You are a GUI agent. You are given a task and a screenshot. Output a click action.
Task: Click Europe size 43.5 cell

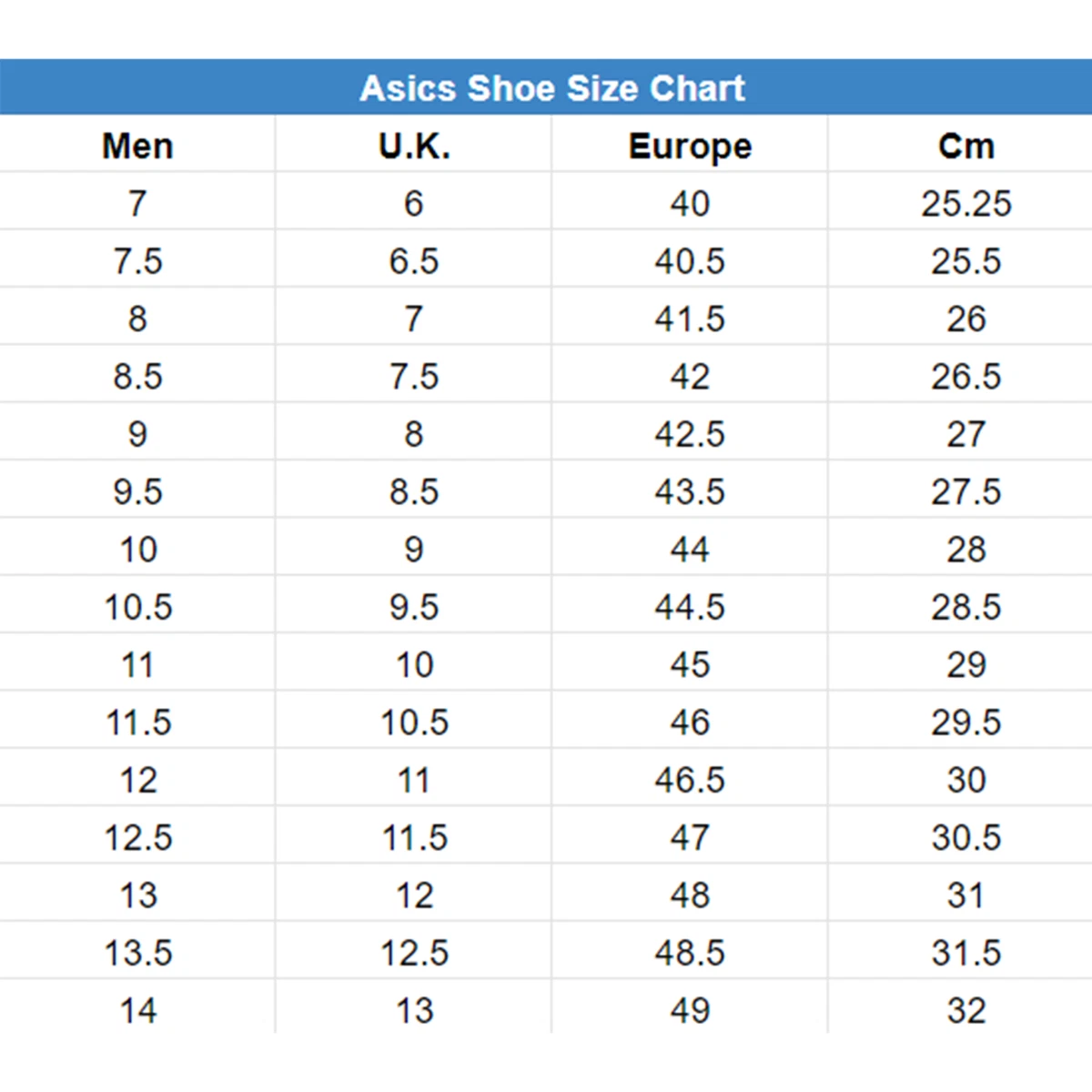coord(690,491)
